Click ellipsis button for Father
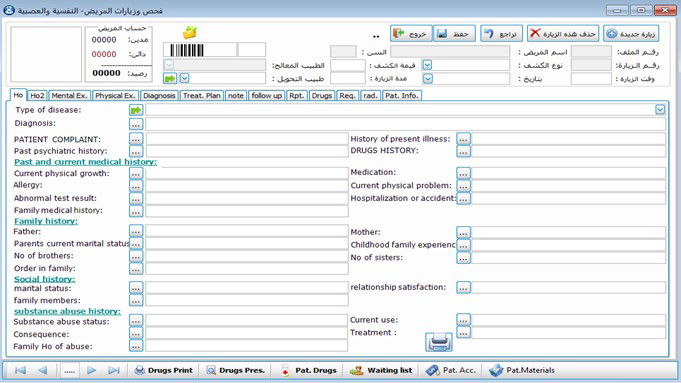This screenshot has height=383, width=681. [x=136, y=231]
